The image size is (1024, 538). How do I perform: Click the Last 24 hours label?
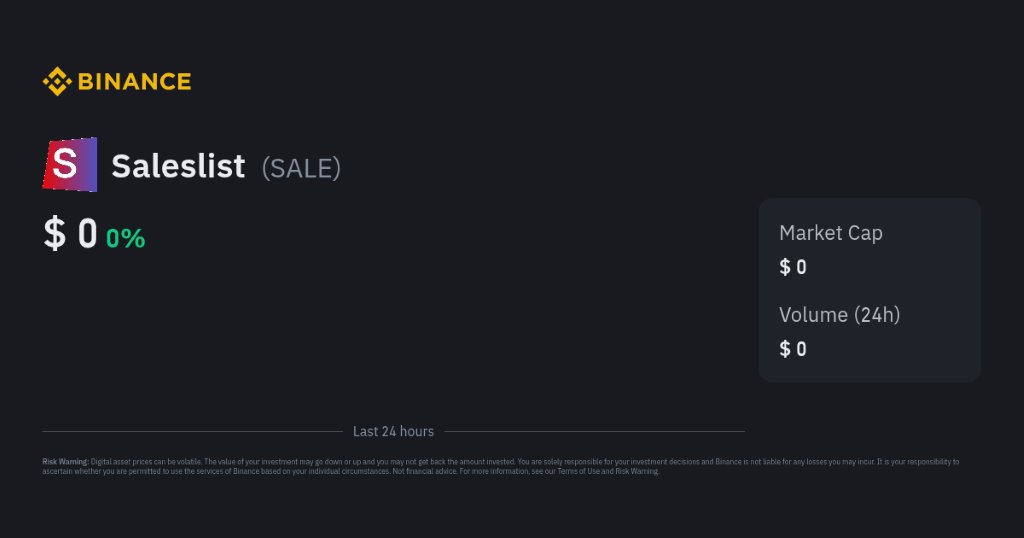(x=393, y=431)
